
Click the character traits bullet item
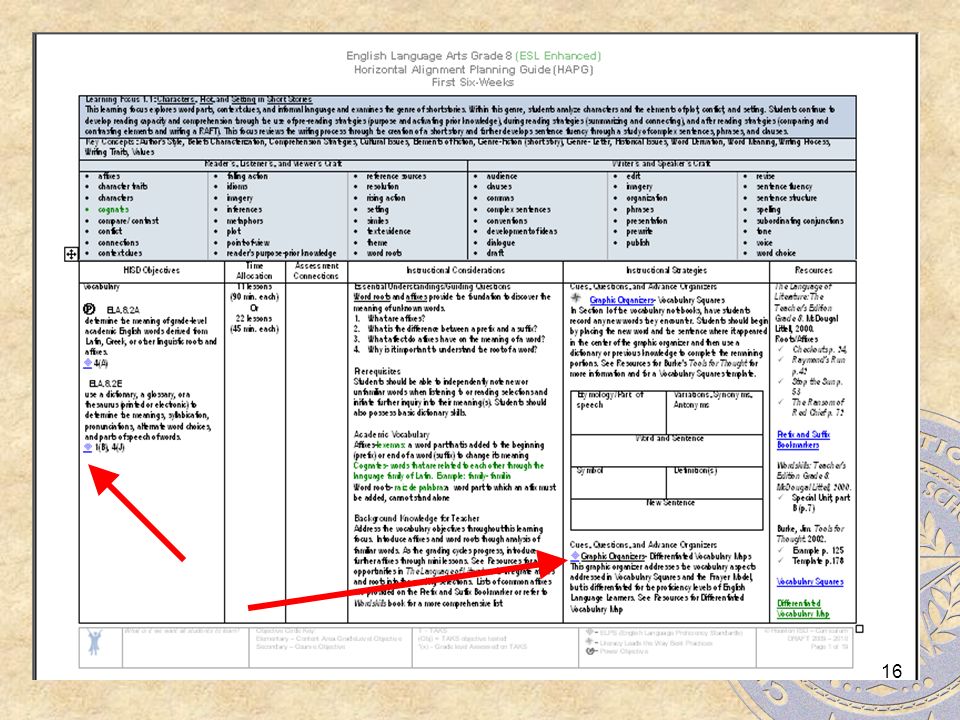[x=122, y=186]
